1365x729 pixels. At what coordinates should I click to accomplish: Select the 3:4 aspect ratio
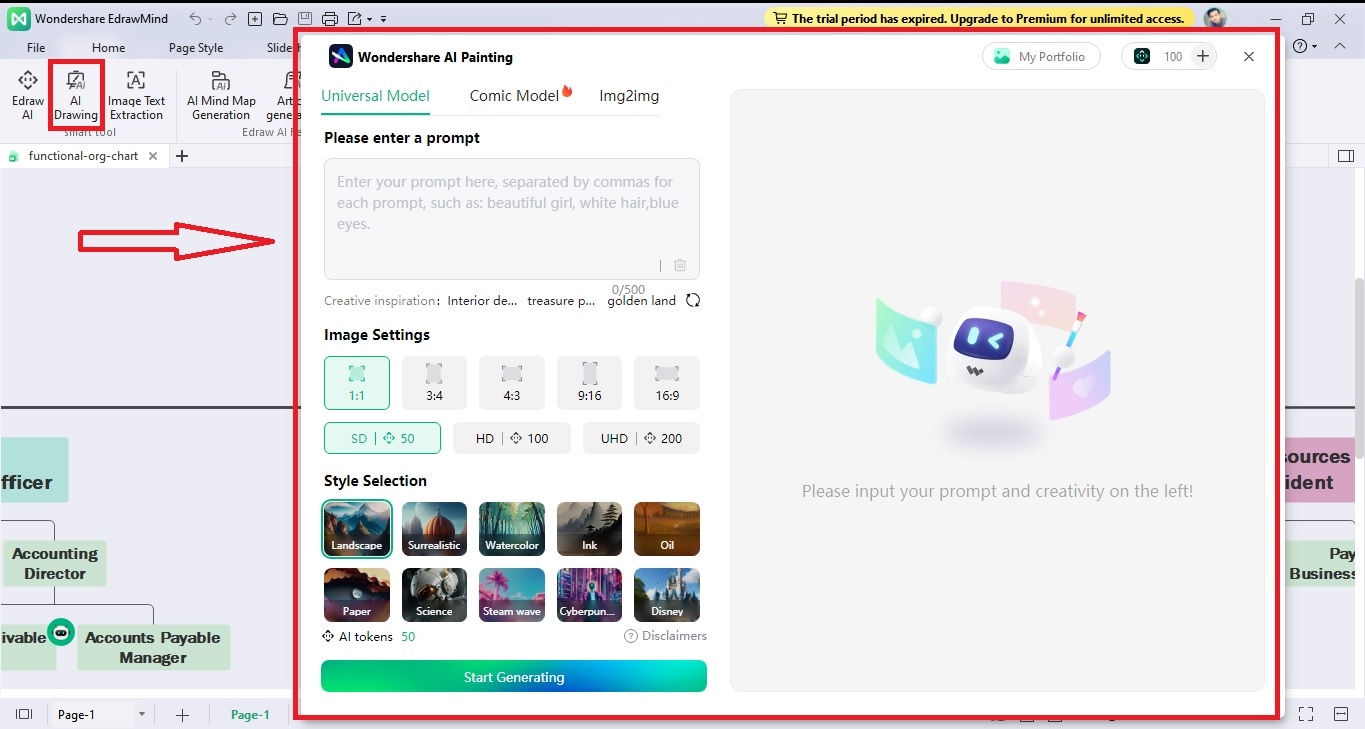pos(434,383)
